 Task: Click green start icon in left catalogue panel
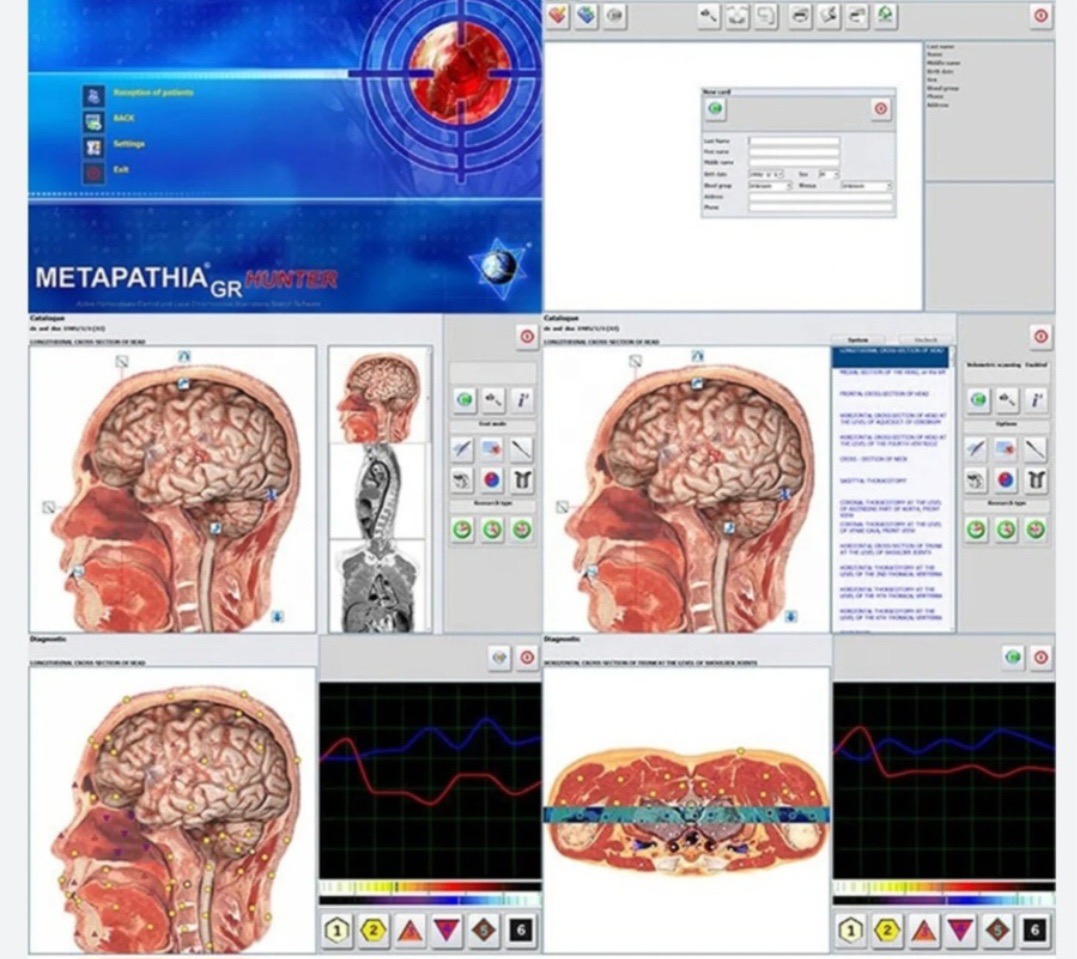[x=464, y=399]
